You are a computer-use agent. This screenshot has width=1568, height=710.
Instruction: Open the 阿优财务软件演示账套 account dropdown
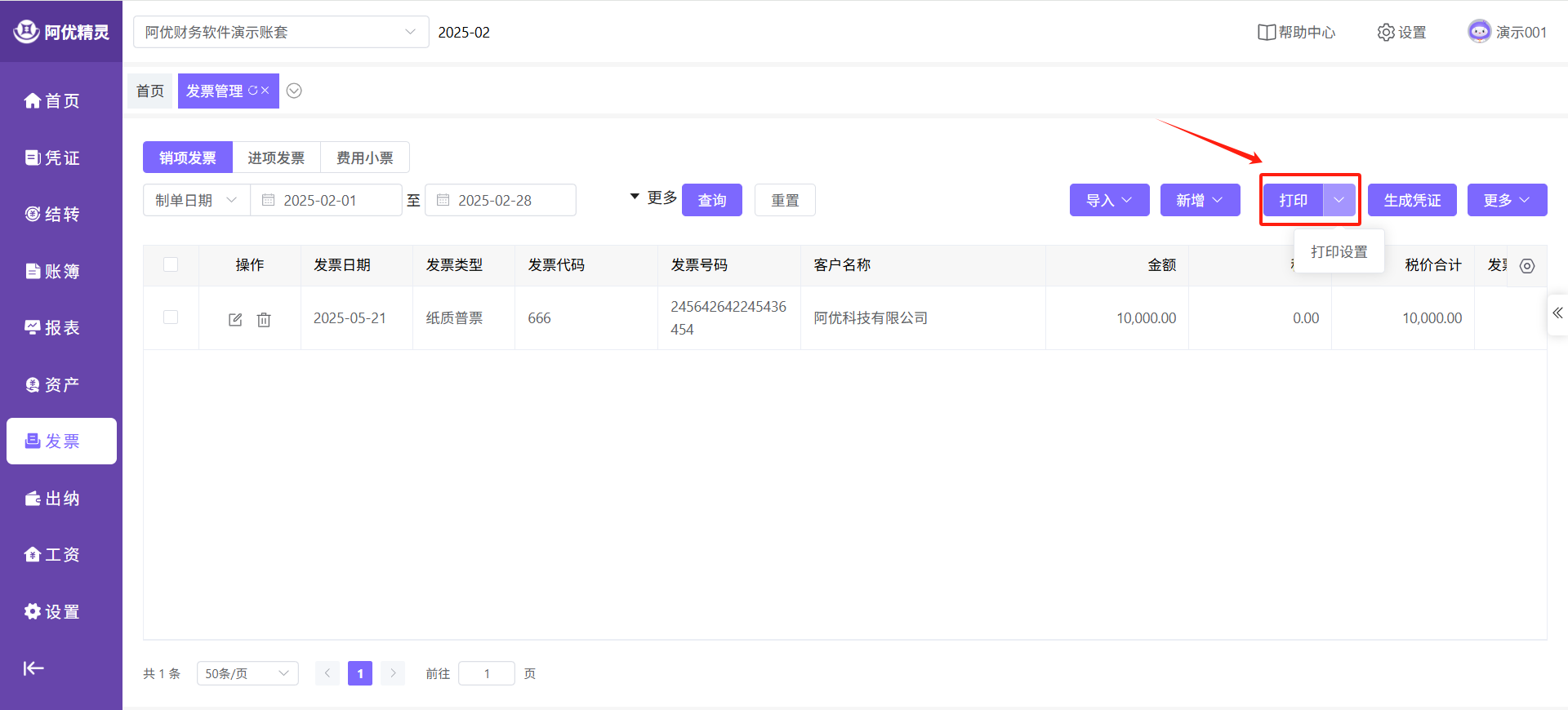(x=280, y=33)
